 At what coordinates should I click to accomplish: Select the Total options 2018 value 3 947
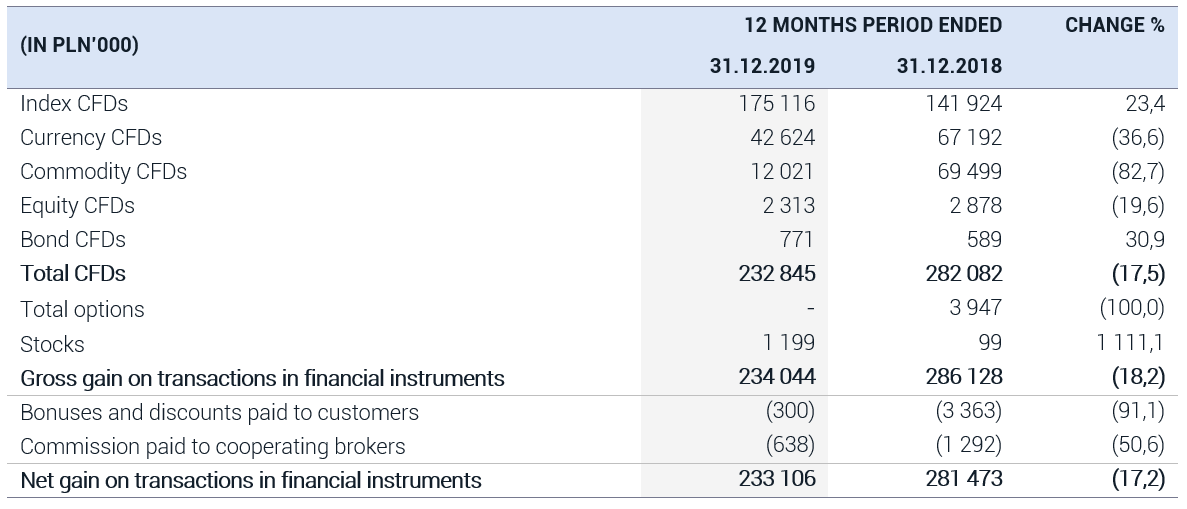(976, 308)
